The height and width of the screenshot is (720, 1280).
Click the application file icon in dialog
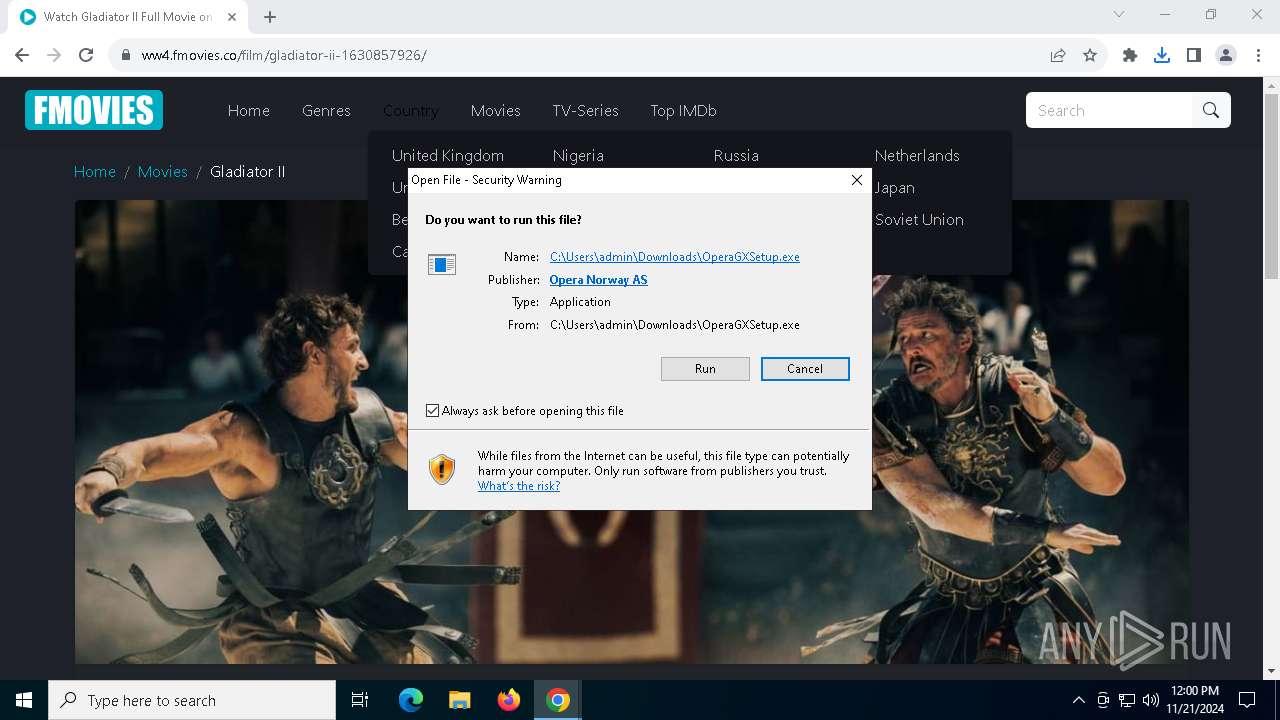(x=442, y=264)
